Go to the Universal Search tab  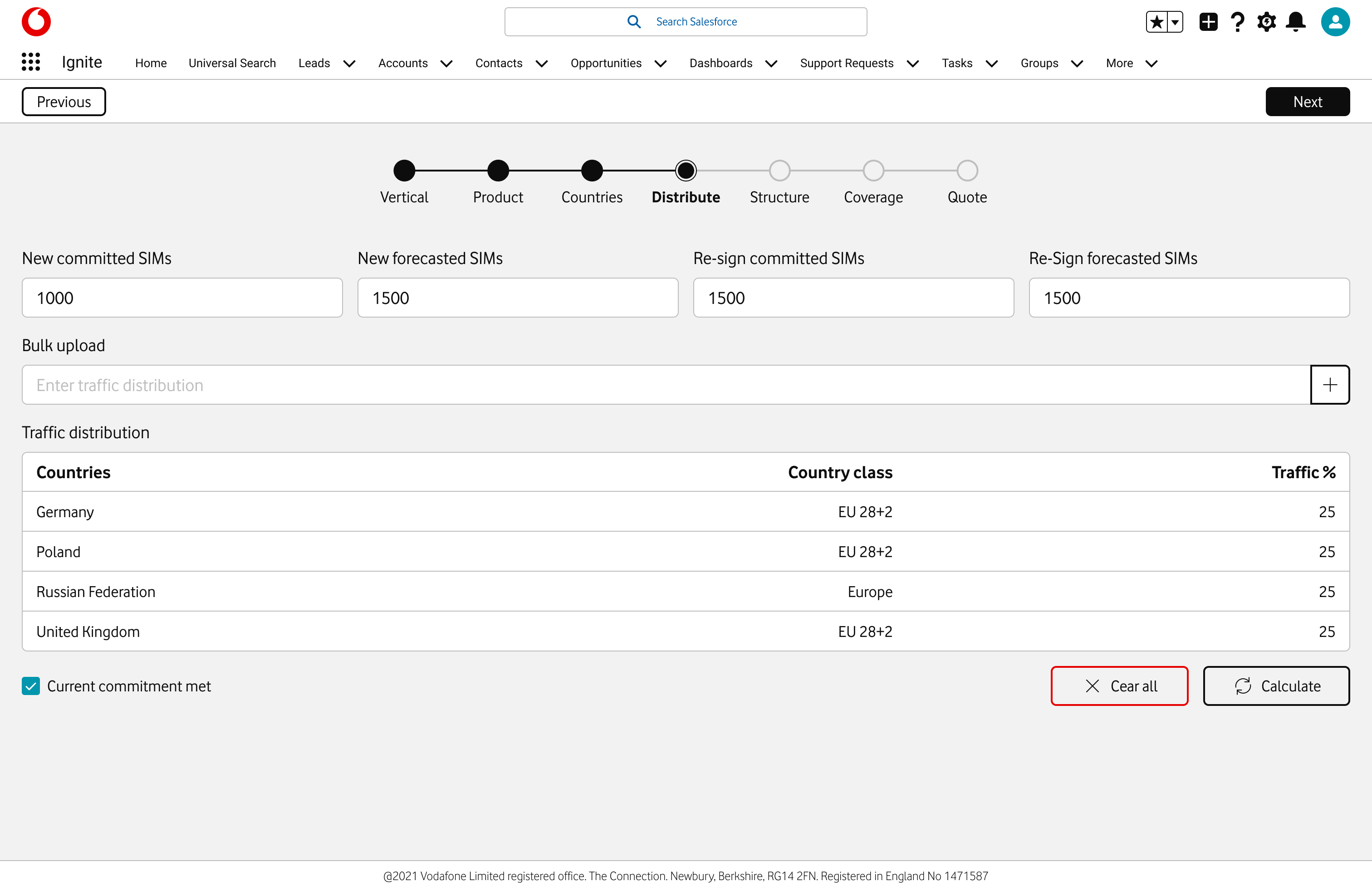(x=232, y=64)
